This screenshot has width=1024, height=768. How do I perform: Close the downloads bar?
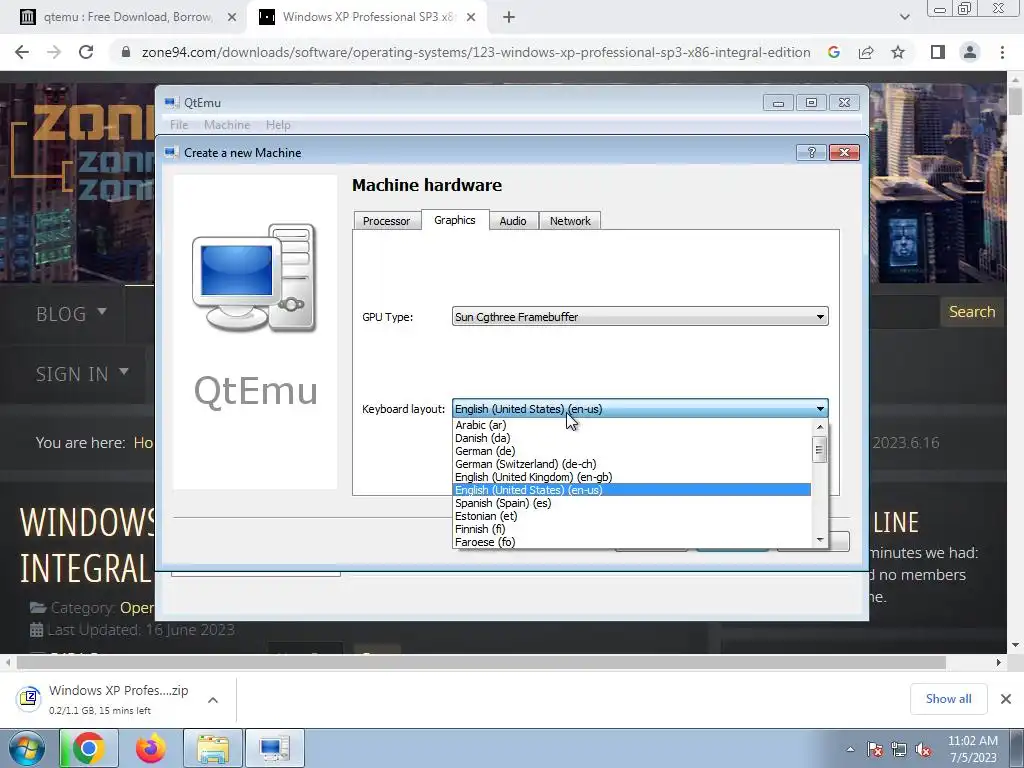pos(1006,699)
